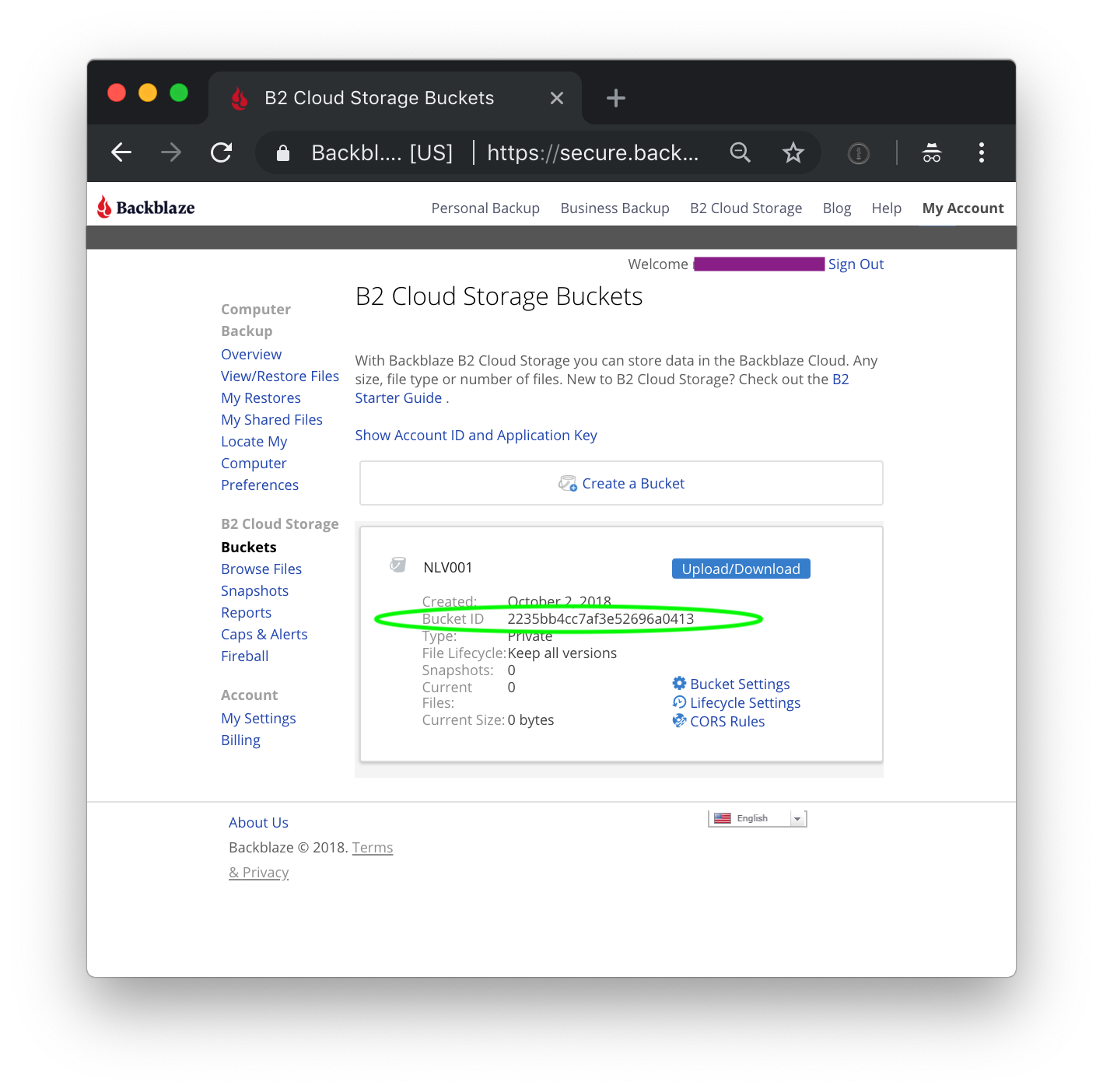Close the B2 Cloud Storage Buckets tab
The image size is (1103, 1092).
pyautogui.click(x=557, y=98)
